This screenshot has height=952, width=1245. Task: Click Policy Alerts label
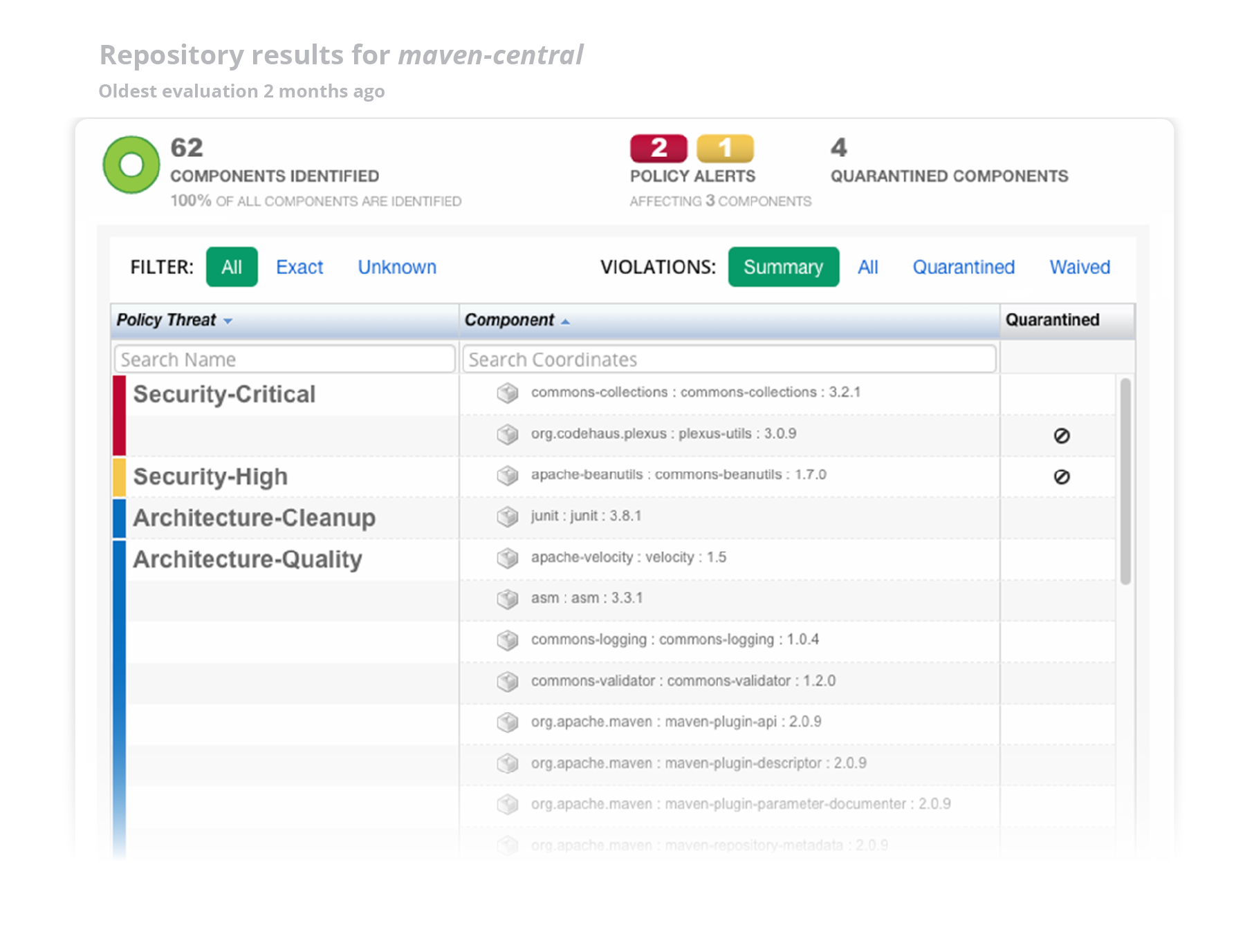tap(693, 176)
